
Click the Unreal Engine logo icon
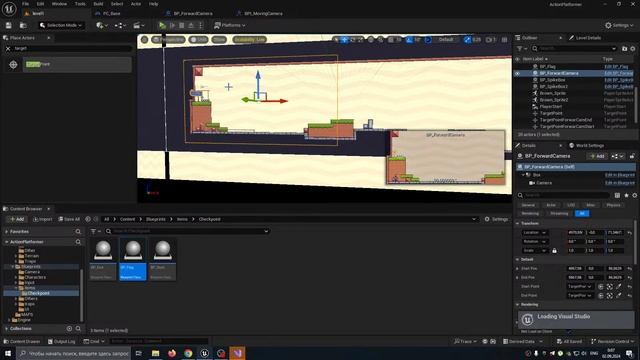(9, 8)
